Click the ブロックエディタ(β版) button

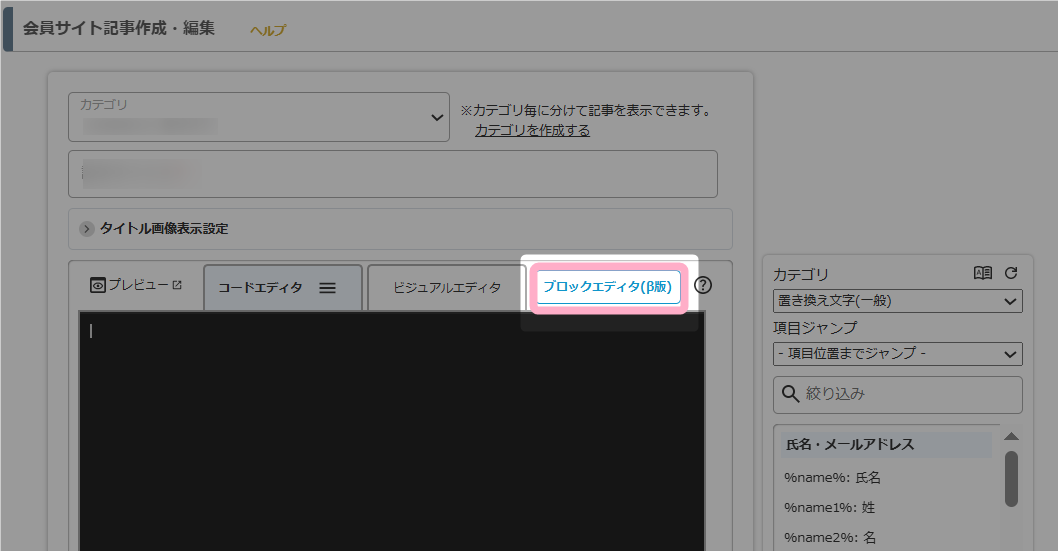(608, 287)
